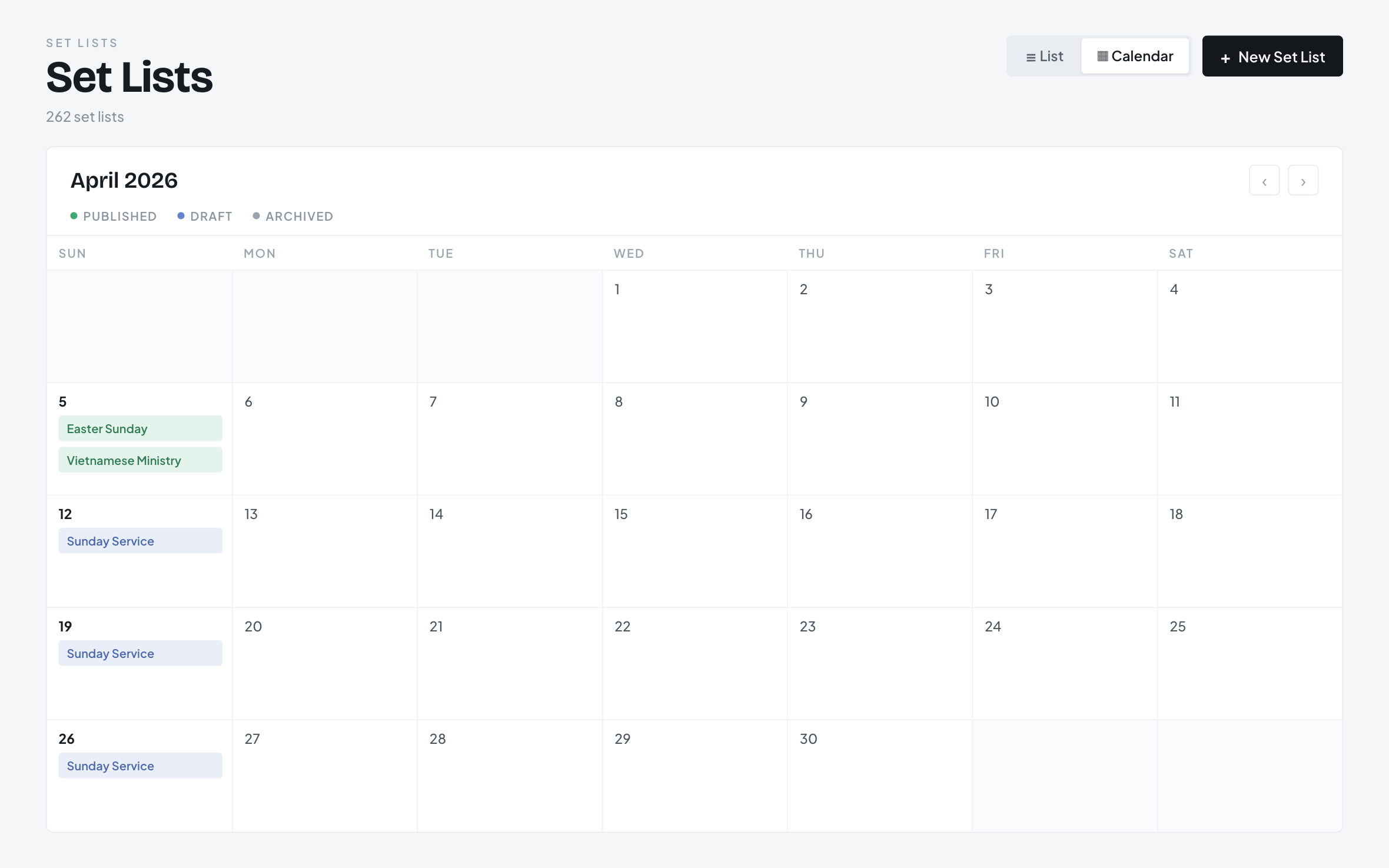
Task: Click the SAT column header
Action: [x=1181, y=254]
